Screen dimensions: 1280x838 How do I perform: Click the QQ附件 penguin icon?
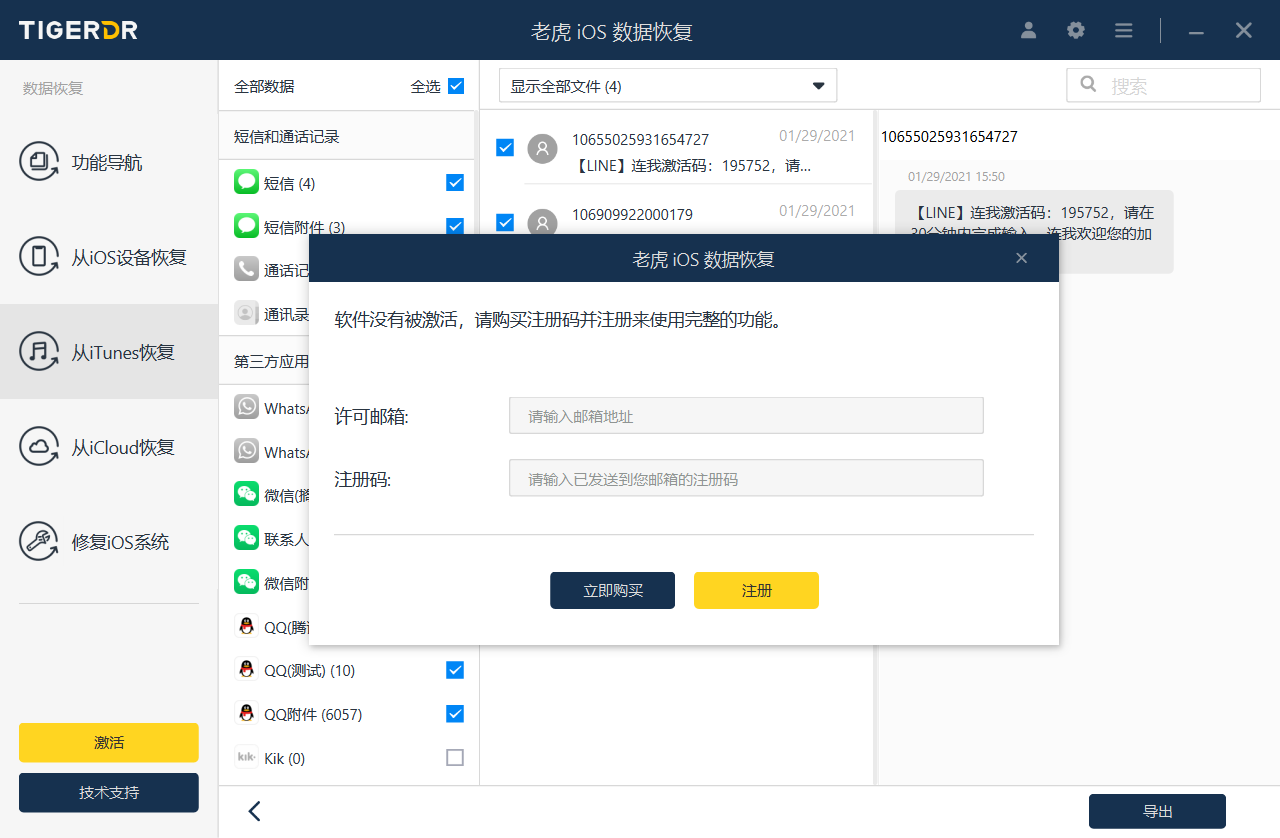pos(246,714)
